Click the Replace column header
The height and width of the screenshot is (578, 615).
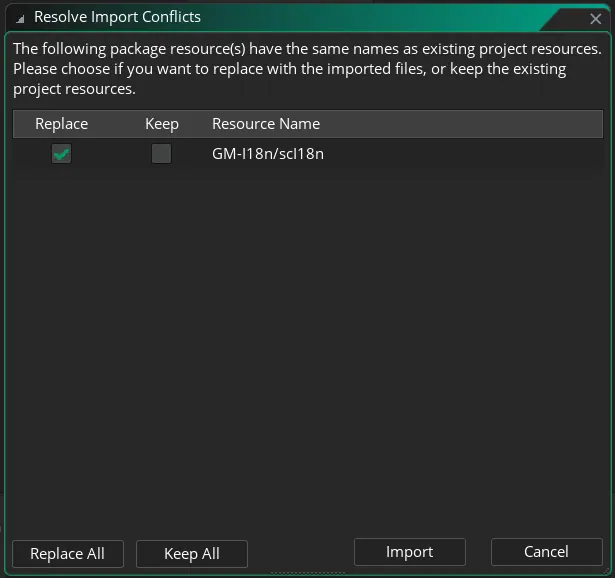pos(62,124)
